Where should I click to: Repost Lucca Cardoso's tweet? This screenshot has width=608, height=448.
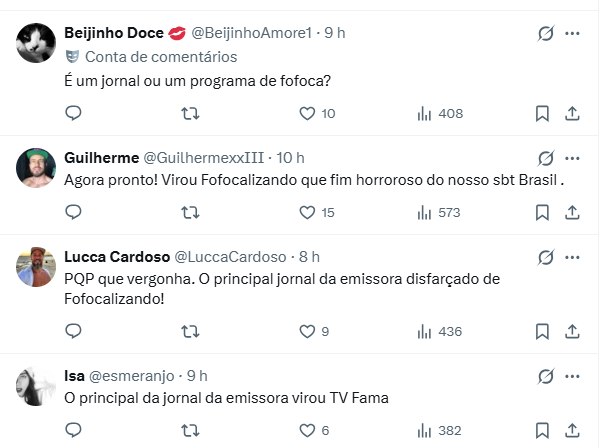point(187,332)
